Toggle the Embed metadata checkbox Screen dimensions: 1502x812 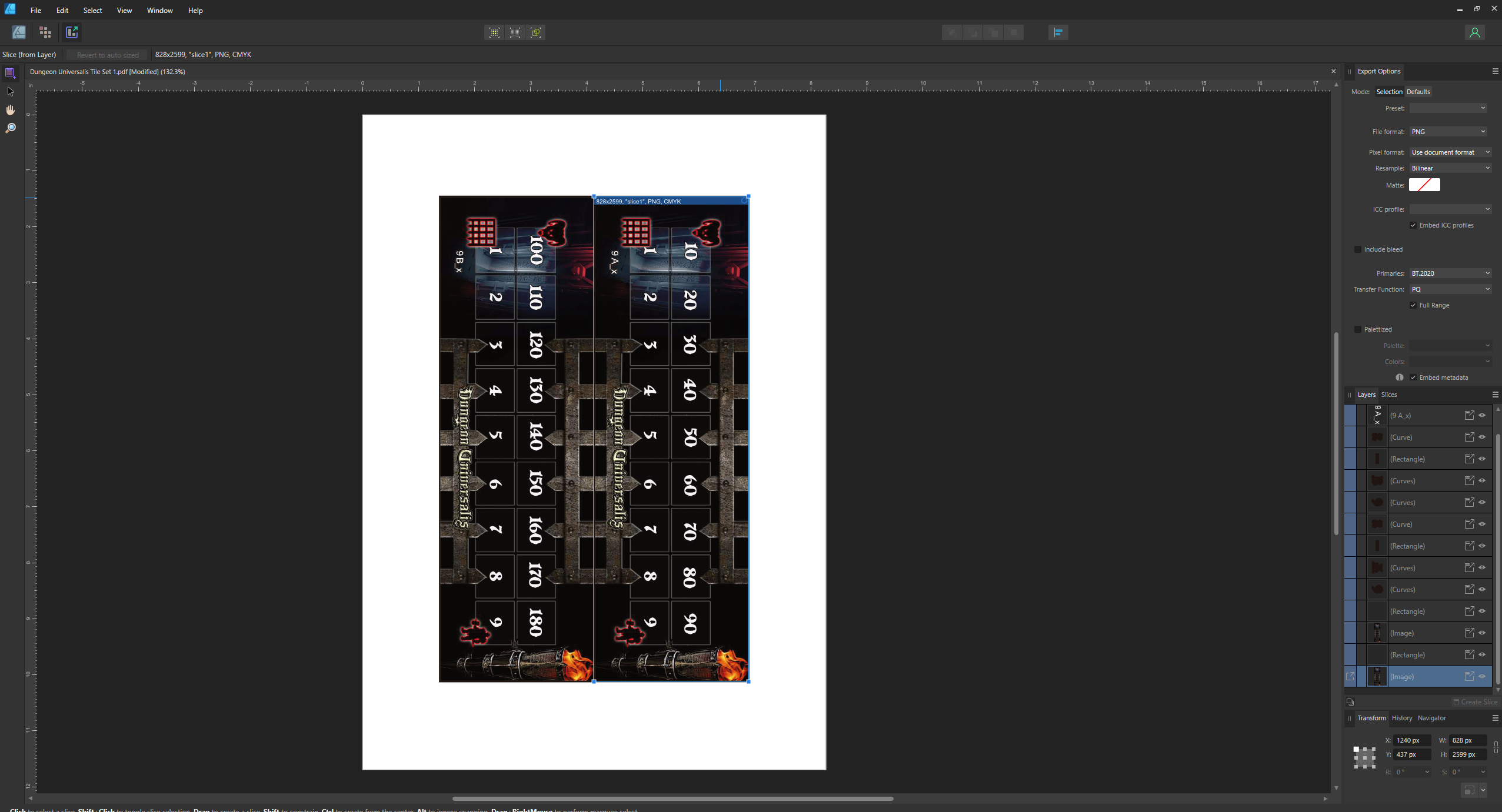1413,377
